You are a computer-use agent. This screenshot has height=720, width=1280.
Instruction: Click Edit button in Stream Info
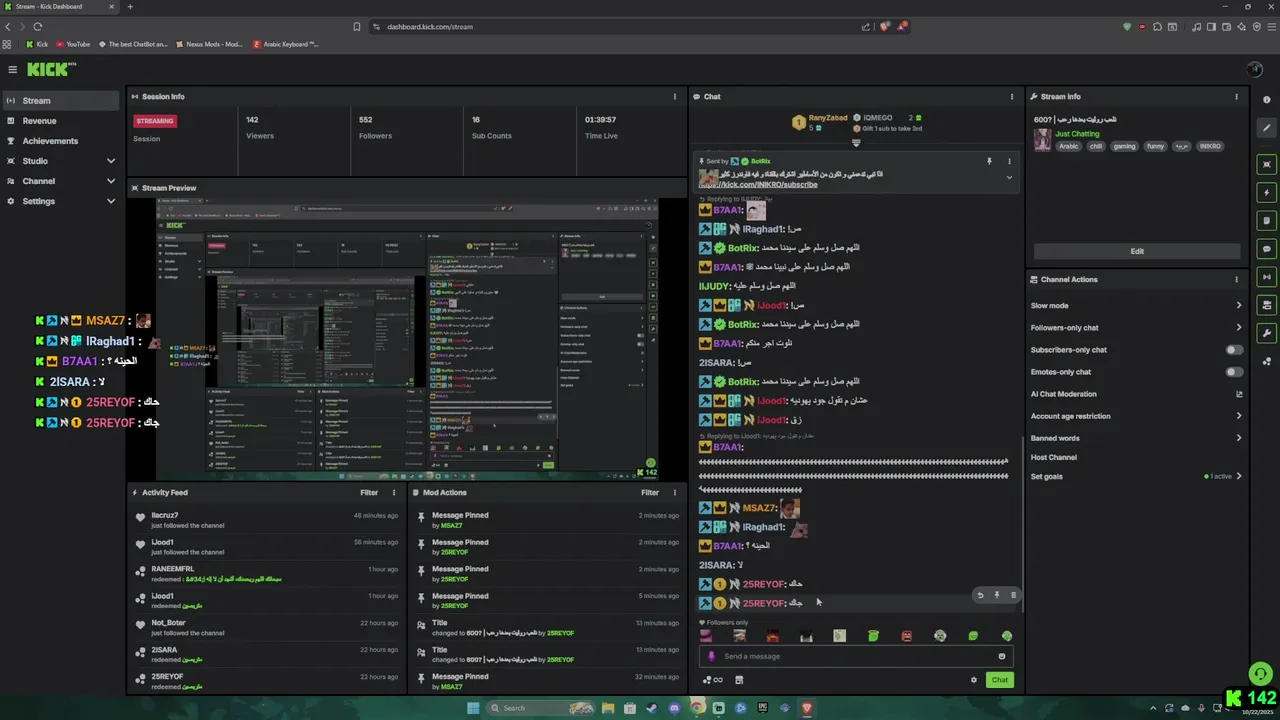click(1137, 251)
